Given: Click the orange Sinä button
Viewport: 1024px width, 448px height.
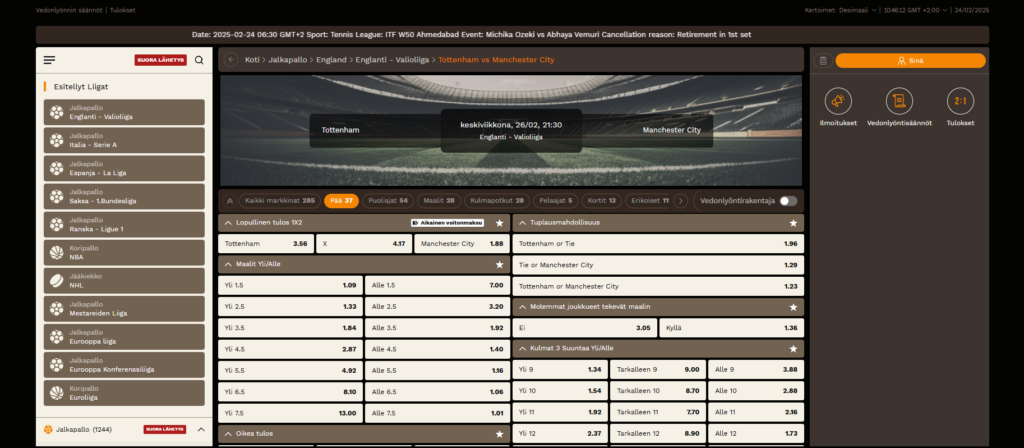Looking at the screenshot, I should [x=910, y=61].
